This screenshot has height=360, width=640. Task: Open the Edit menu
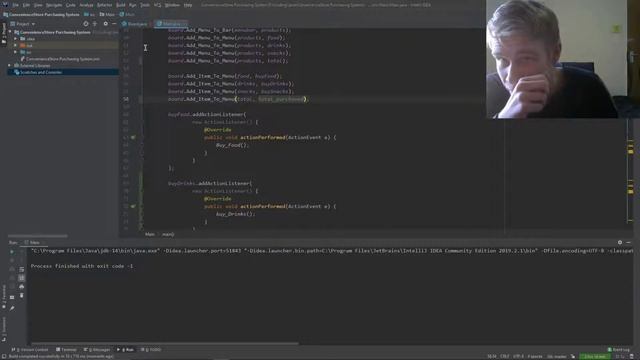tap(27, 5)
